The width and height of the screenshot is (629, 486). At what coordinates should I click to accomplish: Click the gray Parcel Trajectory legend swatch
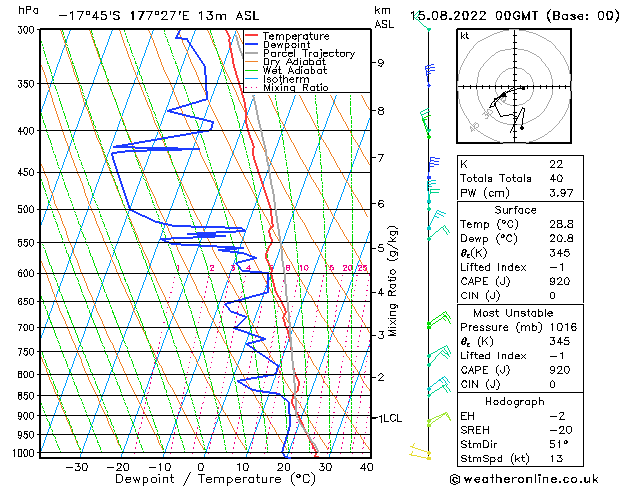(x=251, y=53)
